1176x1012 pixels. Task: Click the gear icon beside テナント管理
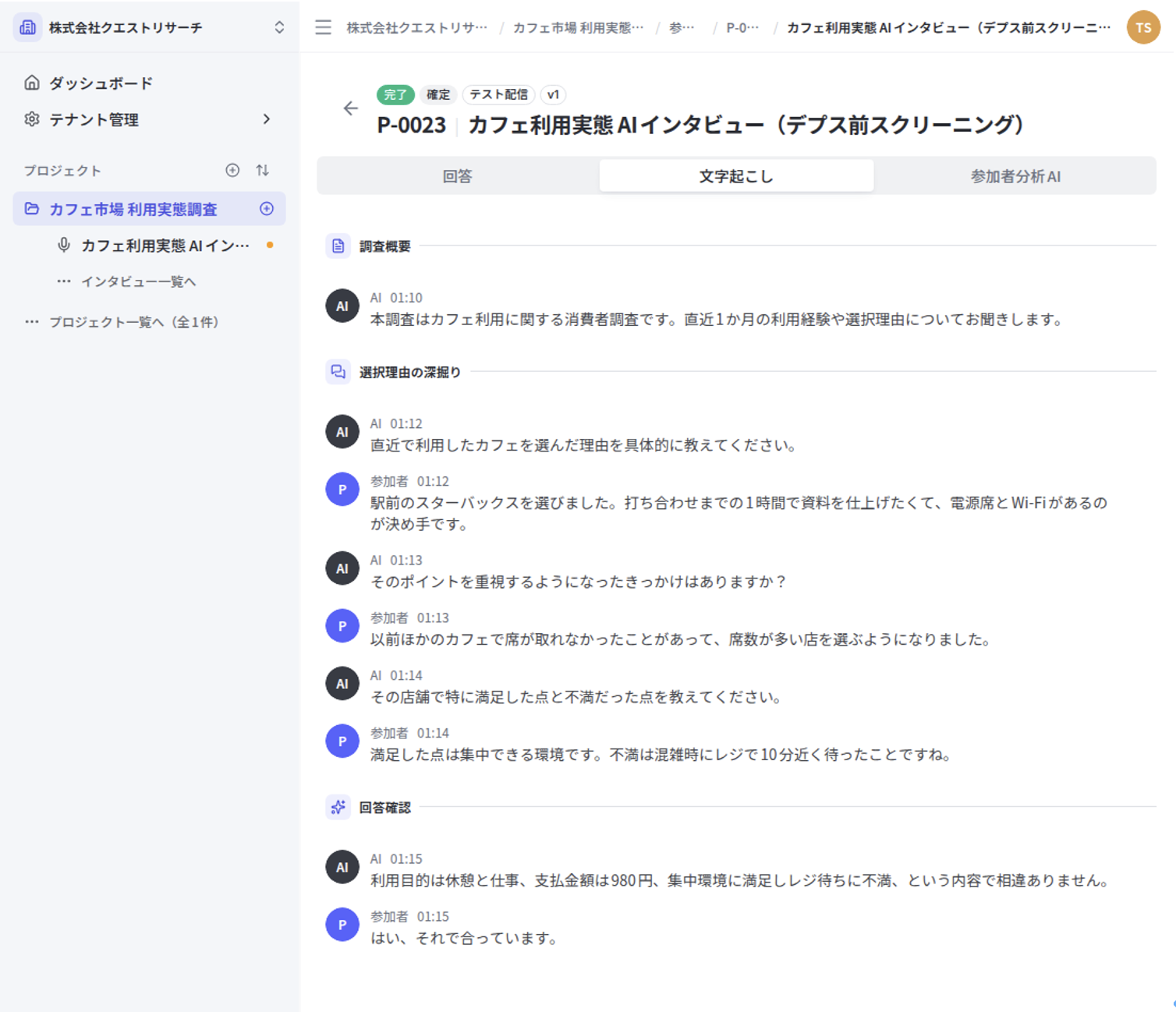click(x=32, y=119)
